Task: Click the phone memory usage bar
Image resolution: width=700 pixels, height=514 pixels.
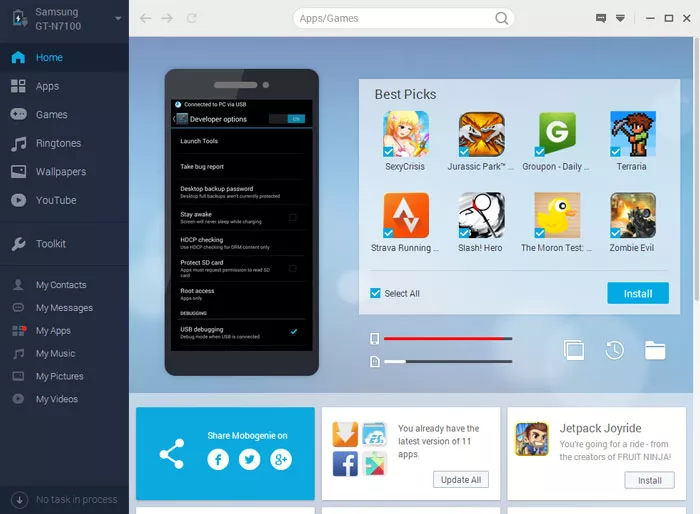Action: click(x=448, y=338)
